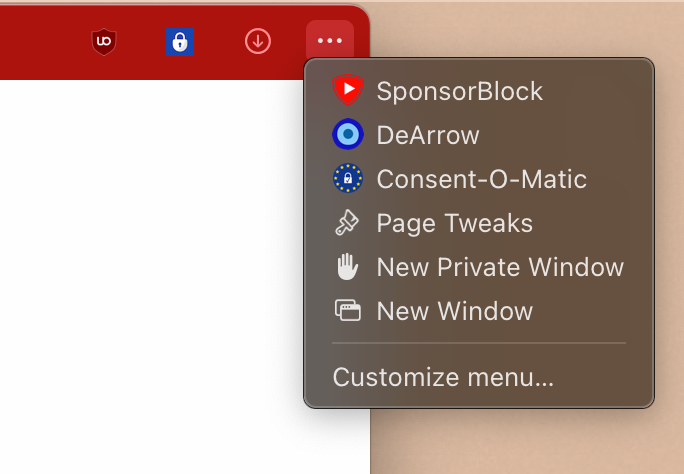Select the New Window menu label
The height and width of the screenshot is (474, 684).
coord(454,311)
